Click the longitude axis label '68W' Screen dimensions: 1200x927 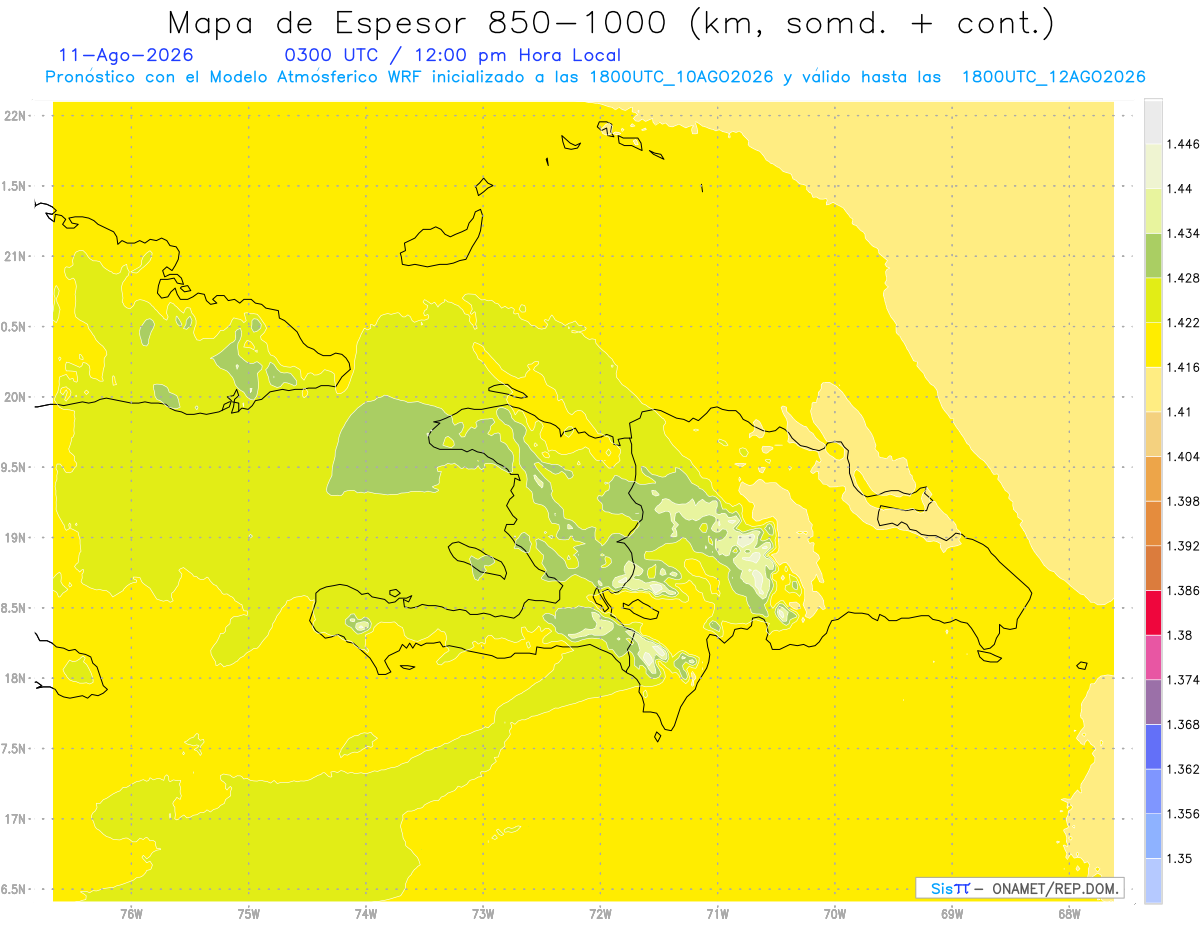[x=1069, y=913]
